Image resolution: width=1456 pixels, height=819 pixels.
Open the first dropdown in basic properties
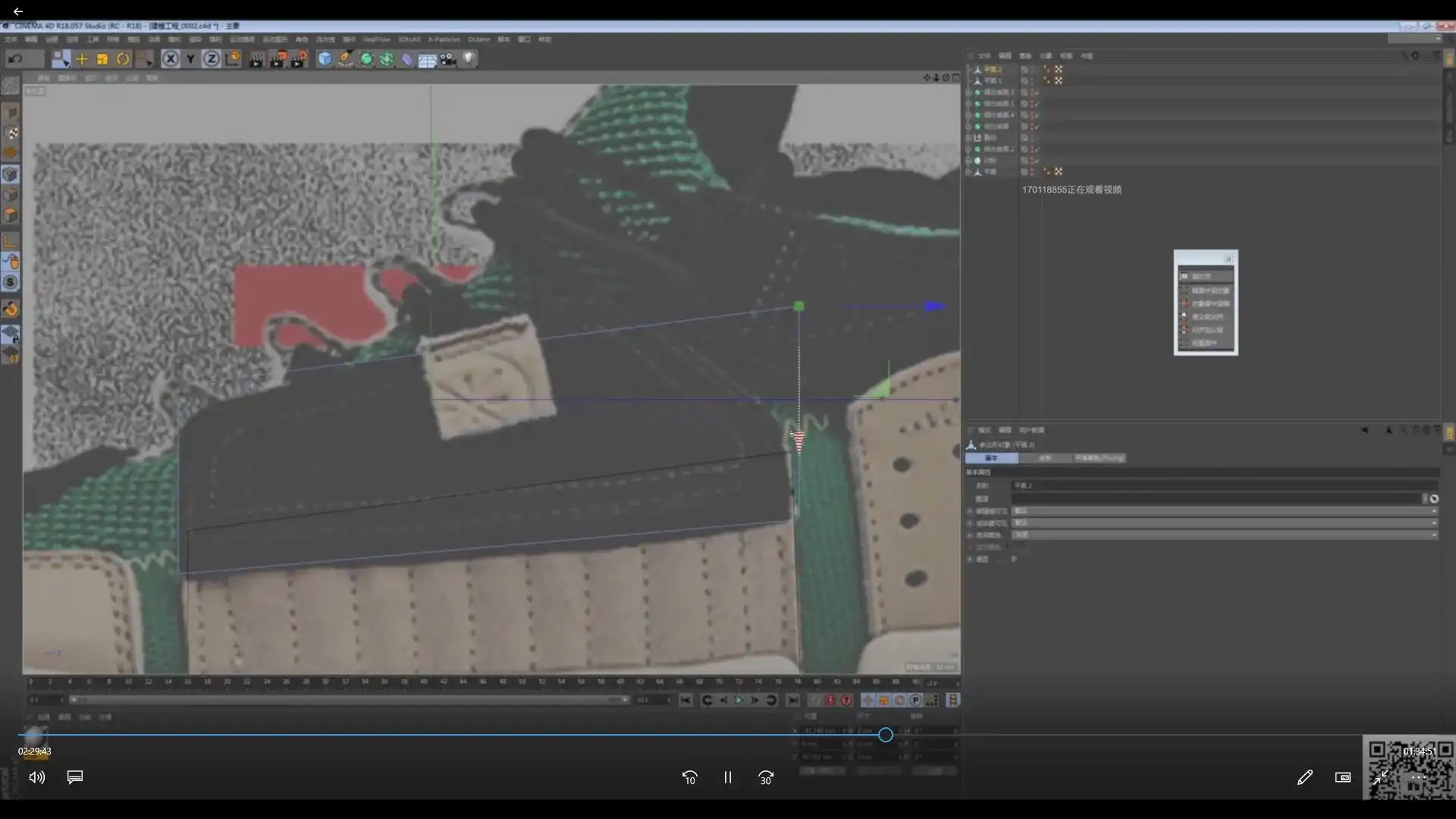1224,511
